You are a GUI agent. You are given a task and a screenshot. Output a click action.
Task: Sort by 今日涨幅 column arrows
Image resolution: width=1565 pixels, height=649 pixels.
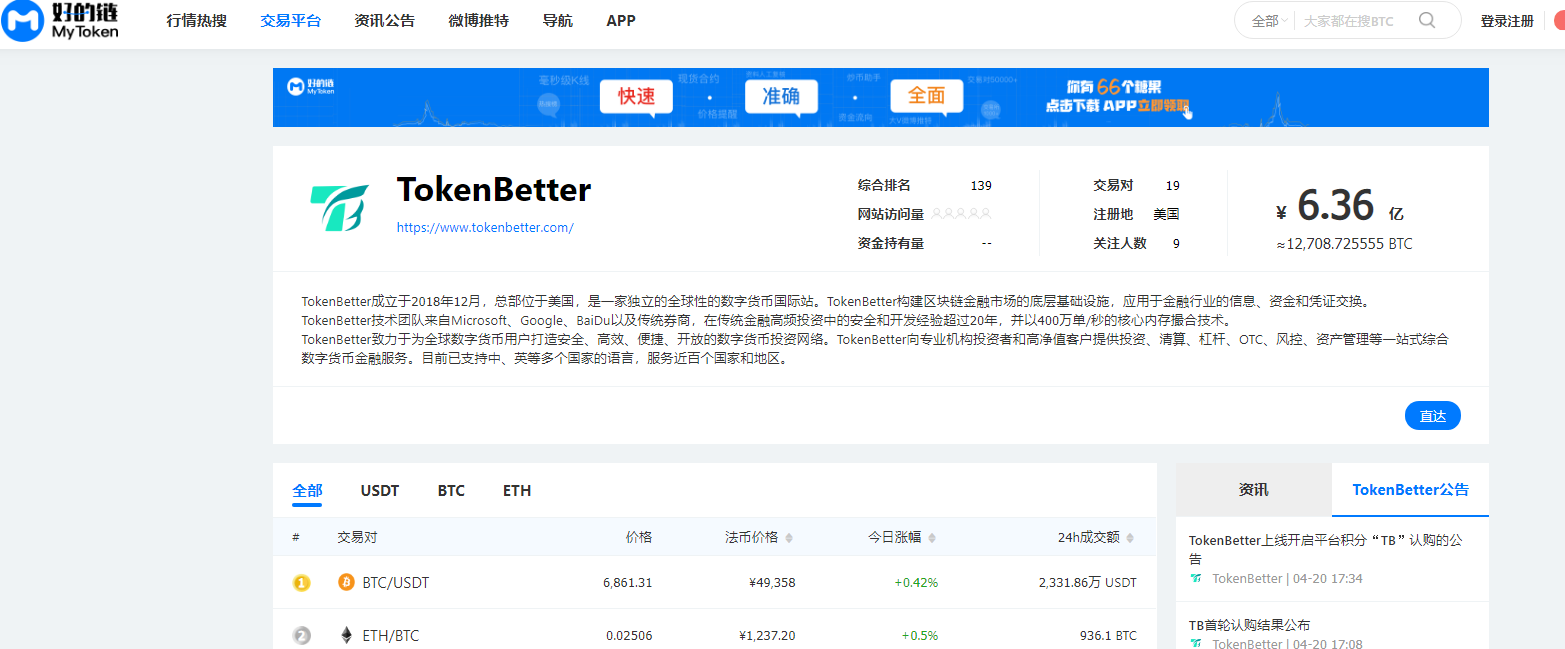932,538
